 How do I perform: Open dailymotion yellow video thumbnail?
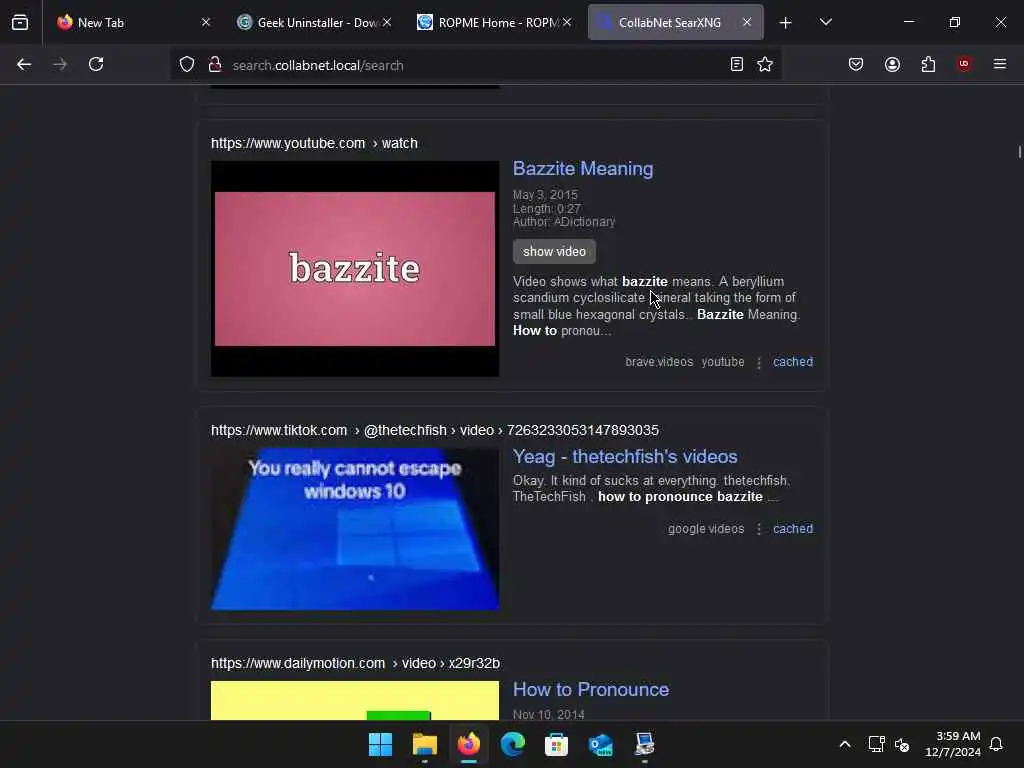[355, 701]
